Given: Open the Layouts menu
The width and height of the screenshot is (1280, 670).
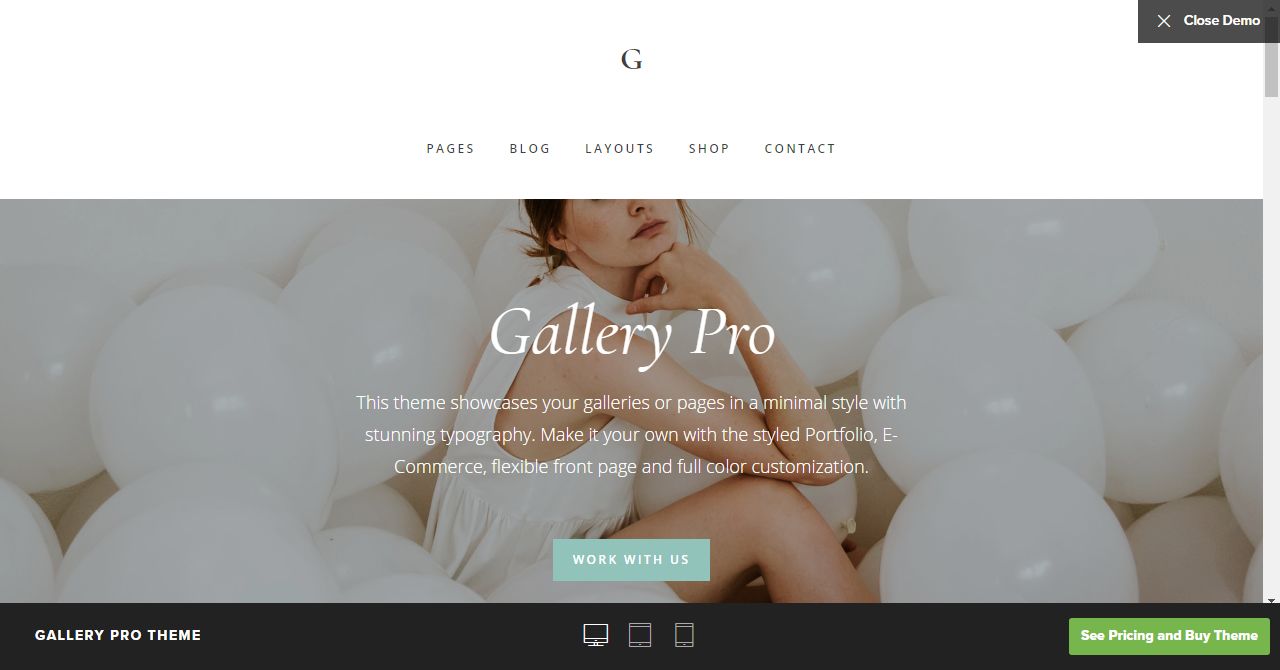Looking at the screenshot, I should click(x=619, y=148).
